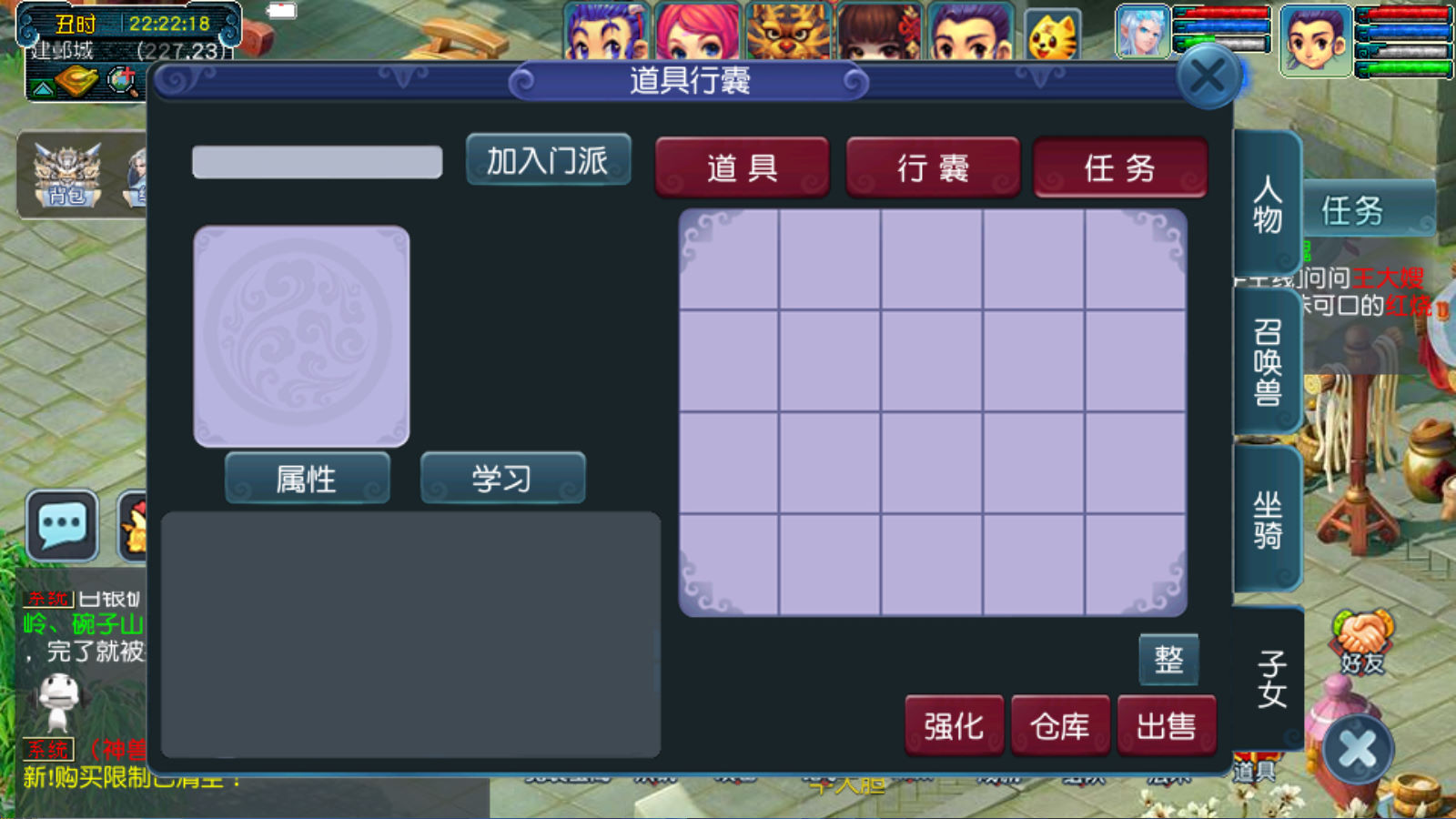
Task: Click the round close icon at bottom right
Action: (1358, 750)
